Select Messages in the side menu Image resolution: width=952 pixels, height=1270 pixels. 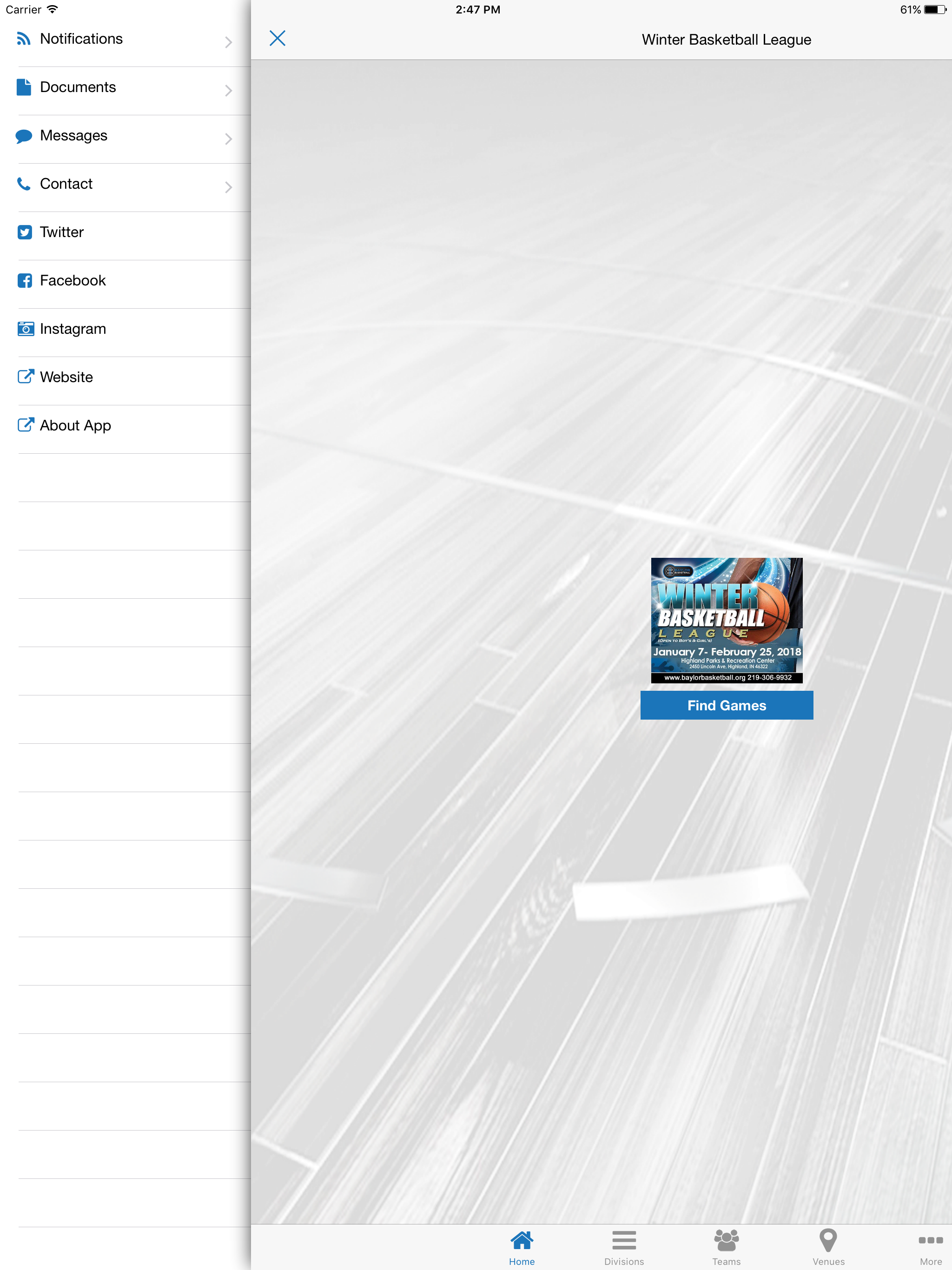click(125, 139)
